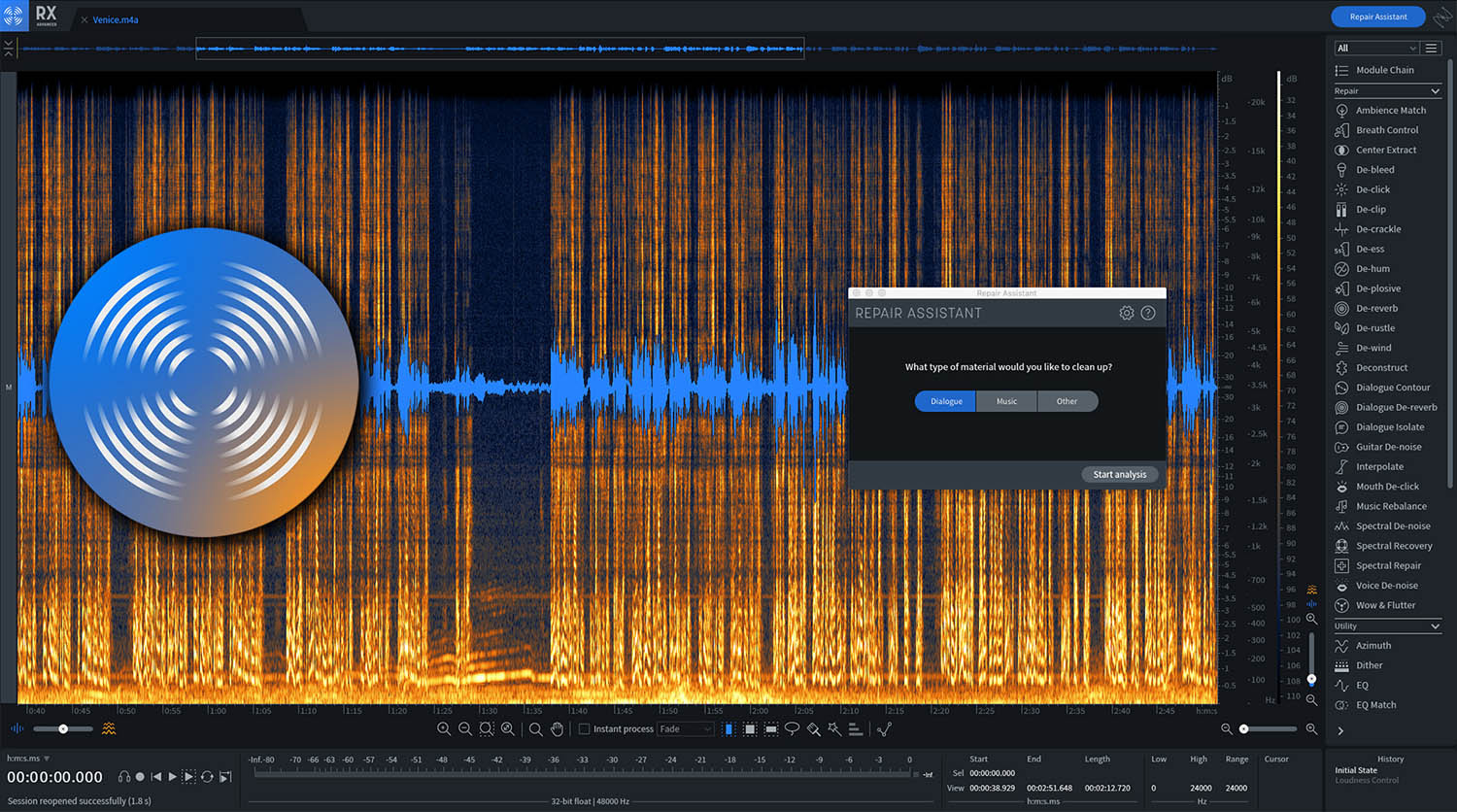The width and height of the screenshot is (1457, 812).
Task: Click the Start analysis button
Action: (1119, 474)
